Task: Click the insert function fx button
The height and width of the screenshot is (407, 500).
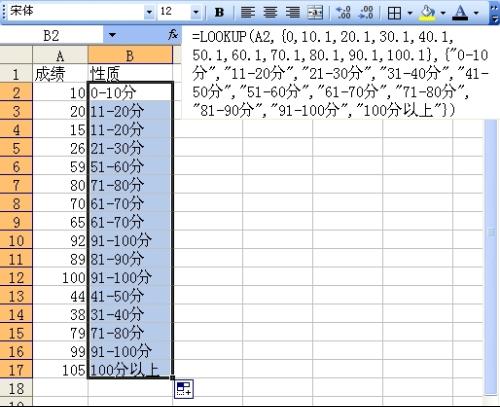Action: pos(173,34)
